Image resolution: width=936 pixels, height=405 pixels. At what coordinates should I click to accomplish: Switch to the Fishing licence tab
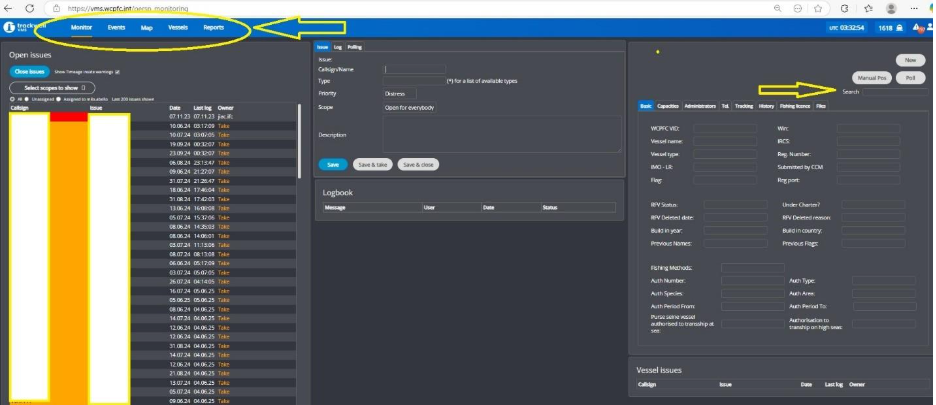click(795, 106)
